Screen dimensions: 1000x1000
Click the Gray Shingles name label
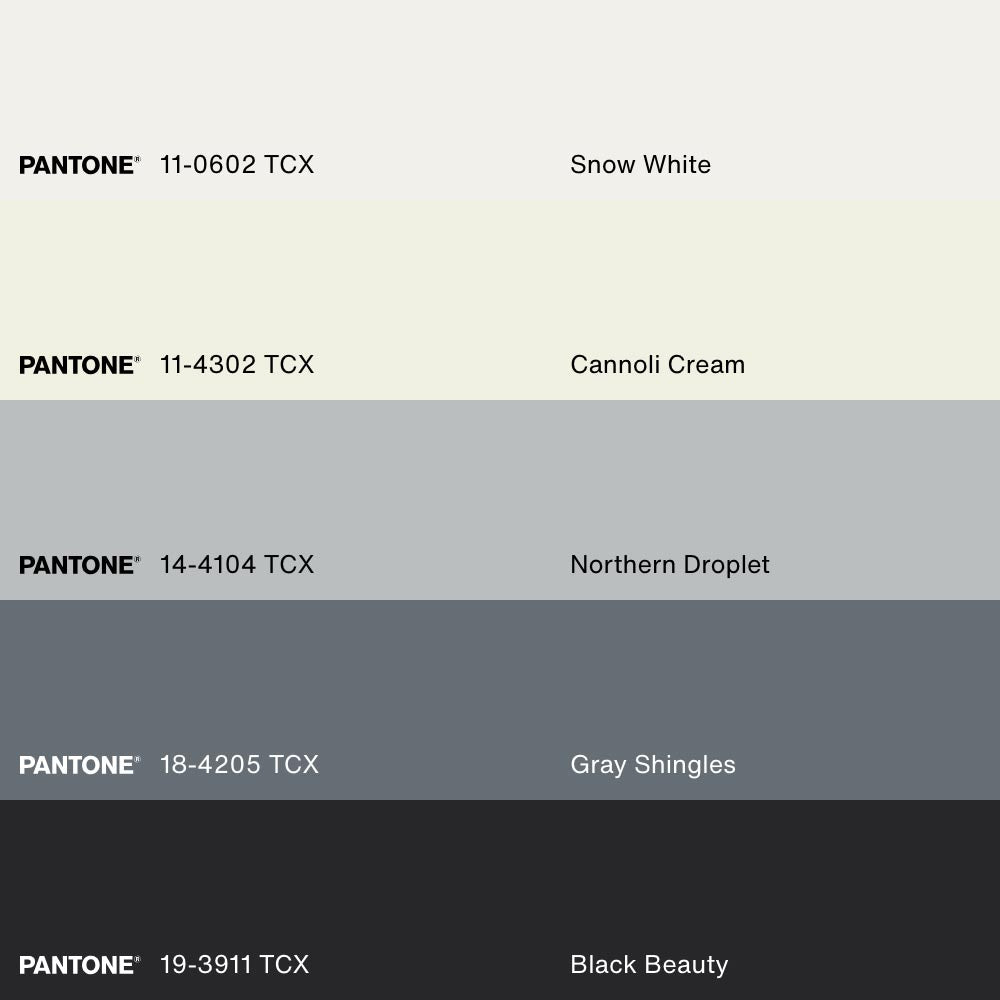pyautogui.click(x=652, y=765)
